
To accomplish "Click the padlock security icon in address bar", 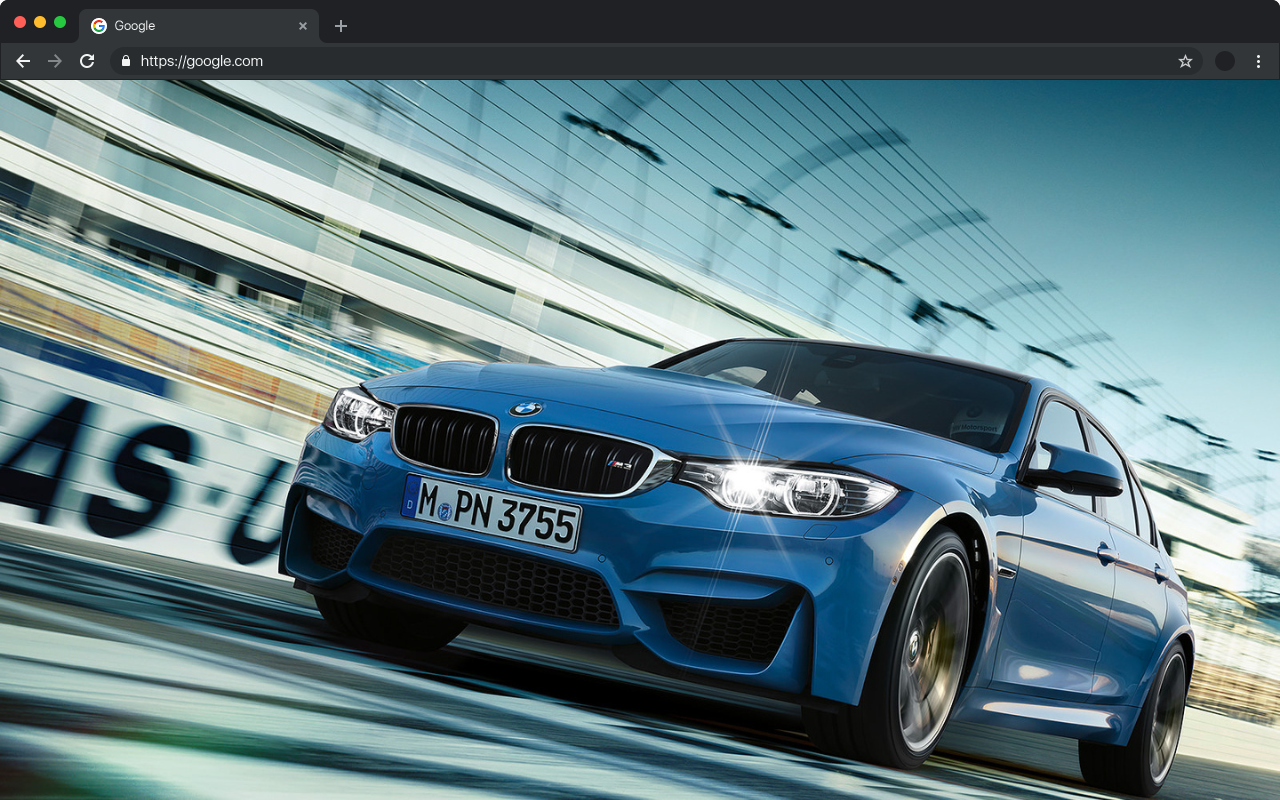I will click(x=125, y=61).
